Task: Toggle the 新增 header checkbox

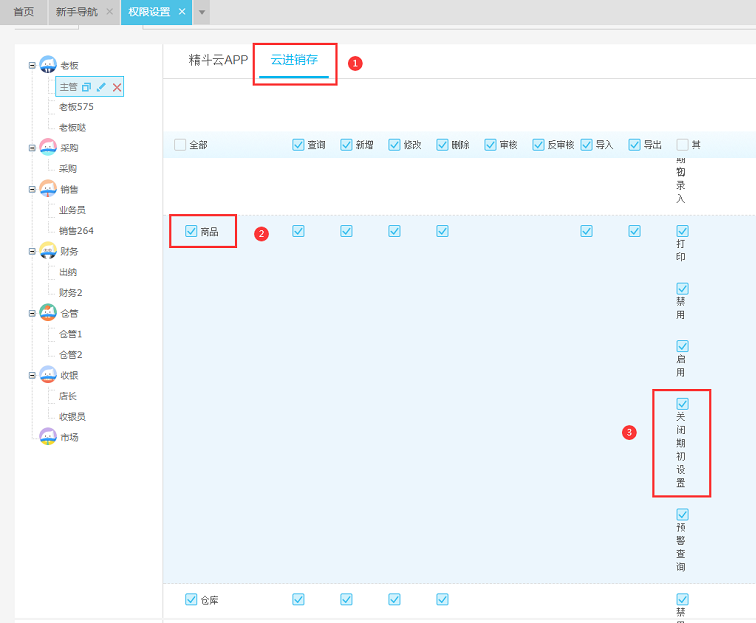Action: [346, 145]
